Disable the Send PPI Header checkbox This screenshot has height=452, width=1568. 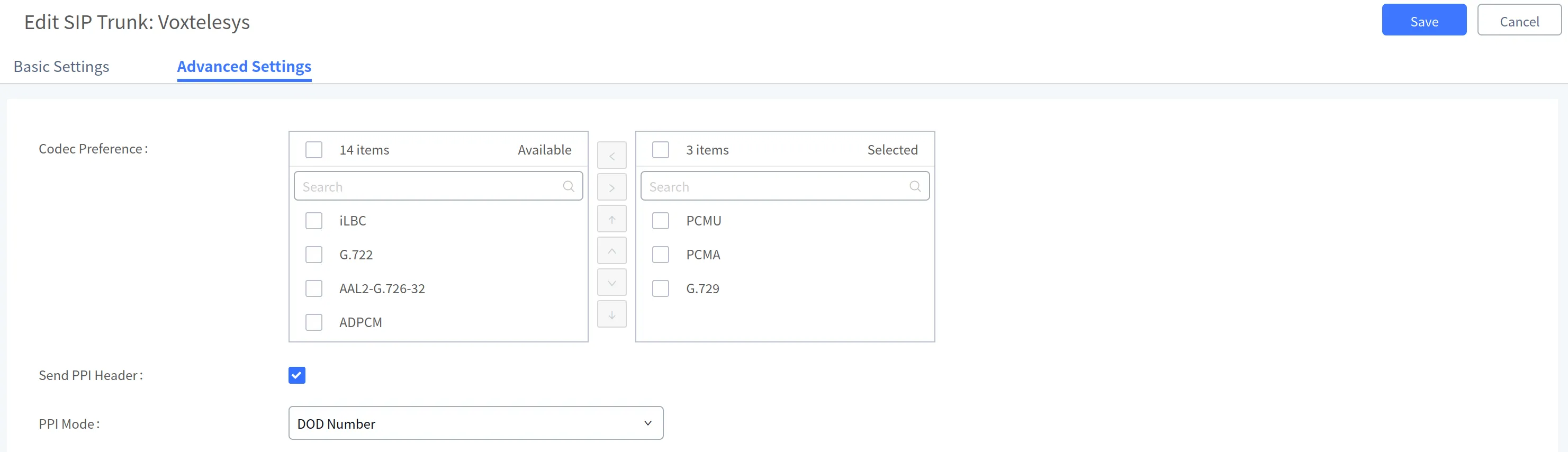[297, 375]
